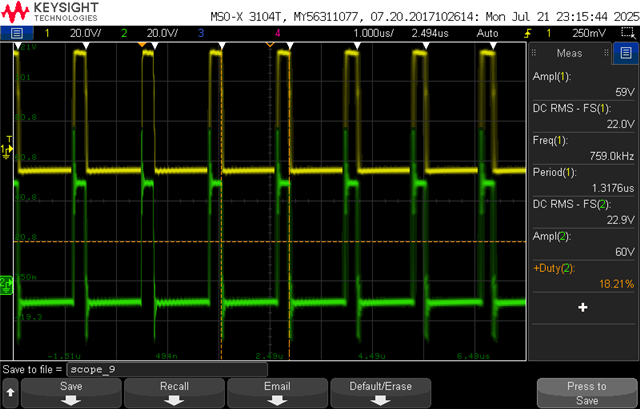Open timebase setting 1.000us/
This screenshot has width=640, height=409.
(x=373, y=33)
